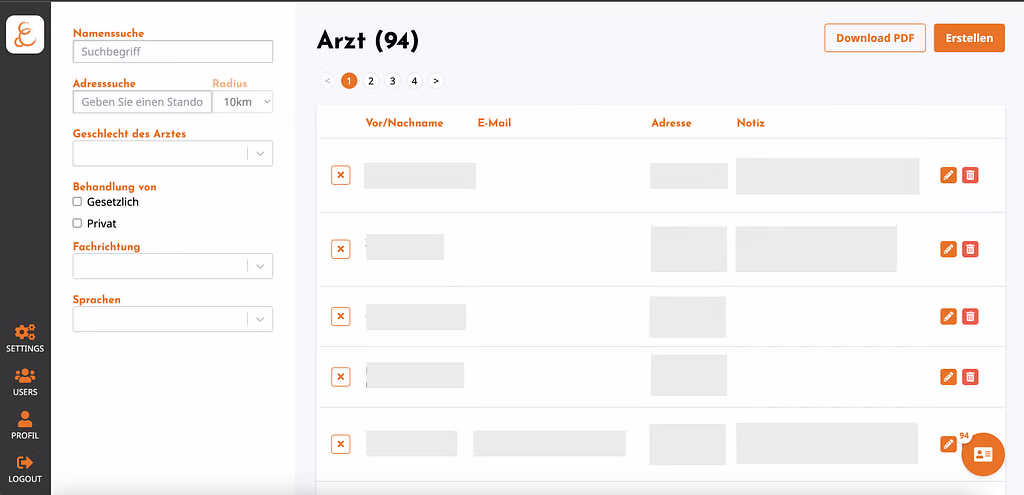1024x495 pixels.
Task: Click the Logout icon in sidebar
Action: click(25, 462)
